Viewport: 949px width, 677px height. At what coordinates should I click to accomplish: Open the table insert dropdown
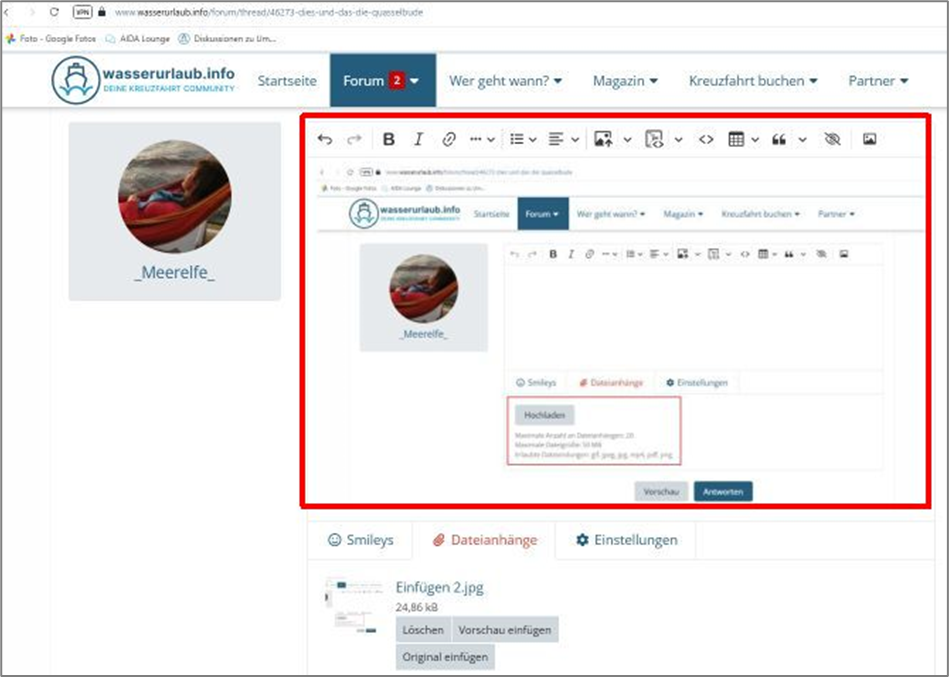tap(744, 140)
